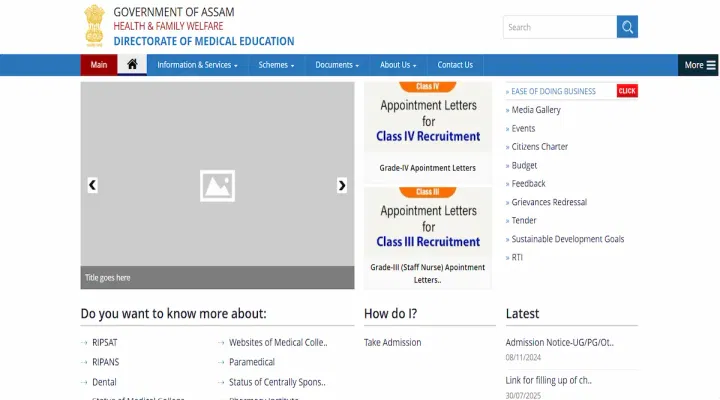Screen dimensions: 720x400
Task: Expand the Schemes dropdown menu
Action: pos(276,65)
